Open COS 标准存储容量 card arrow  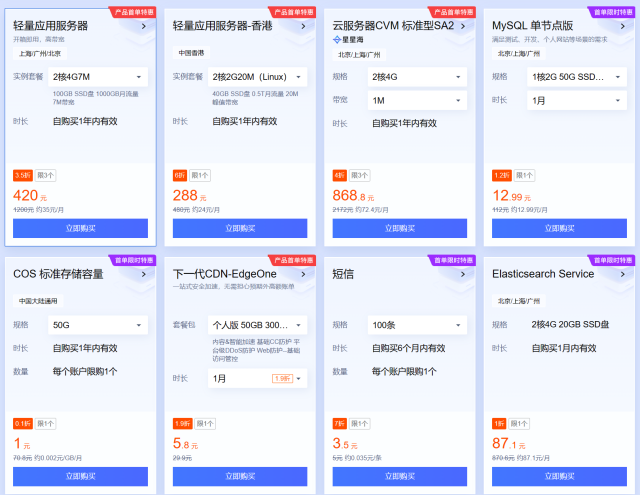(x=144, y=274)
